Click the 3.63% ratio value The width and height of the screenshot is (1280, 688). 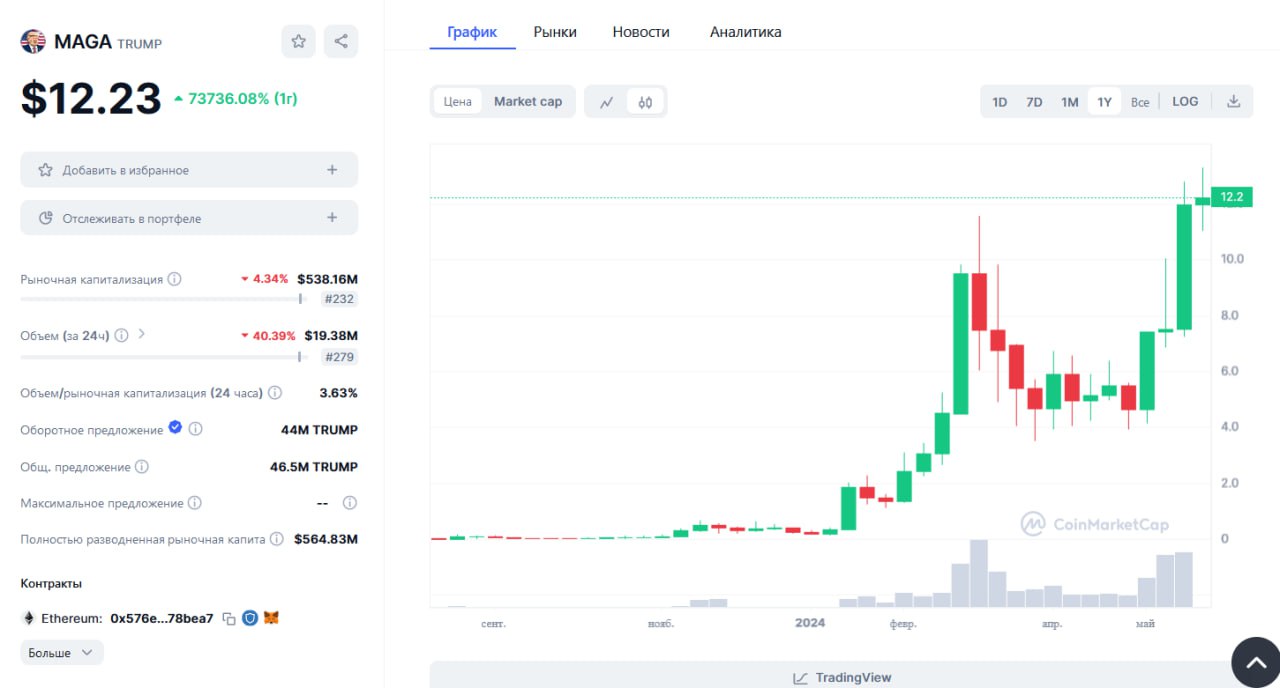(338, 393)
